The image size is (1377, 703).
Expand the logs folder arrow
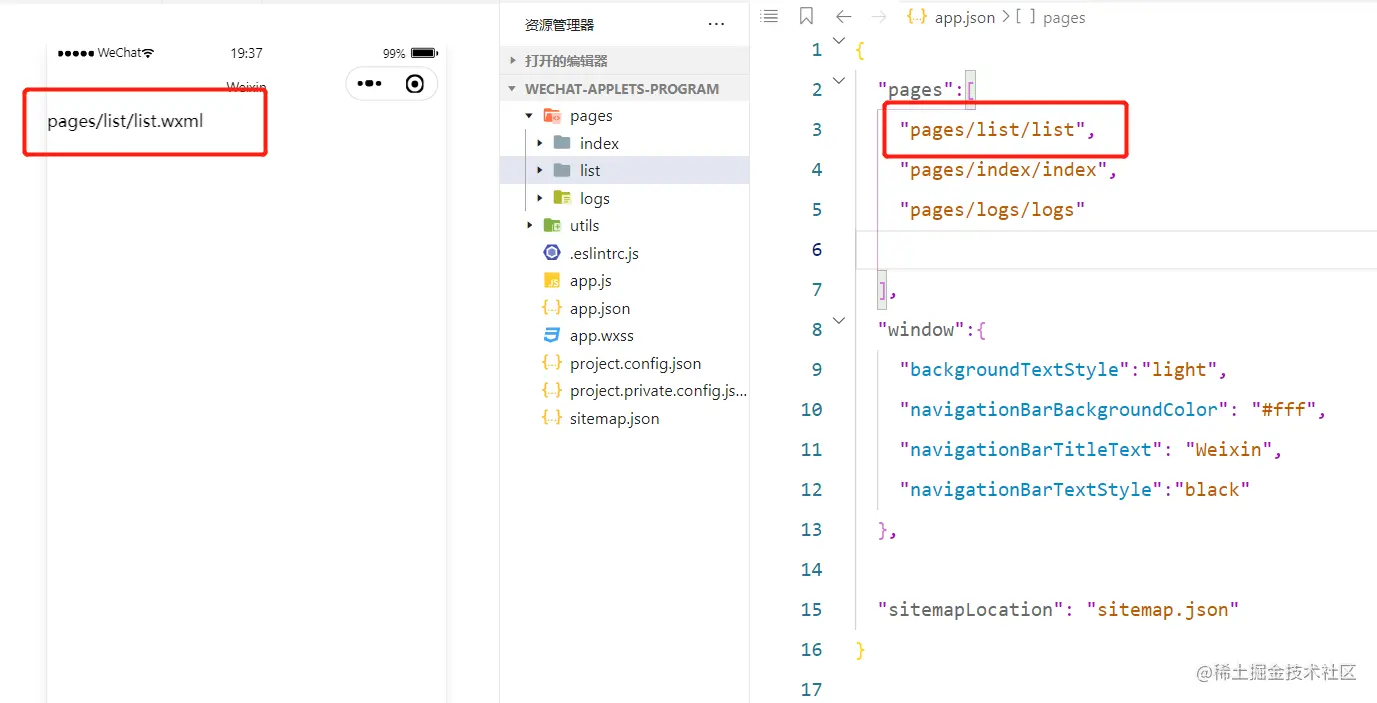click(540, 198)
